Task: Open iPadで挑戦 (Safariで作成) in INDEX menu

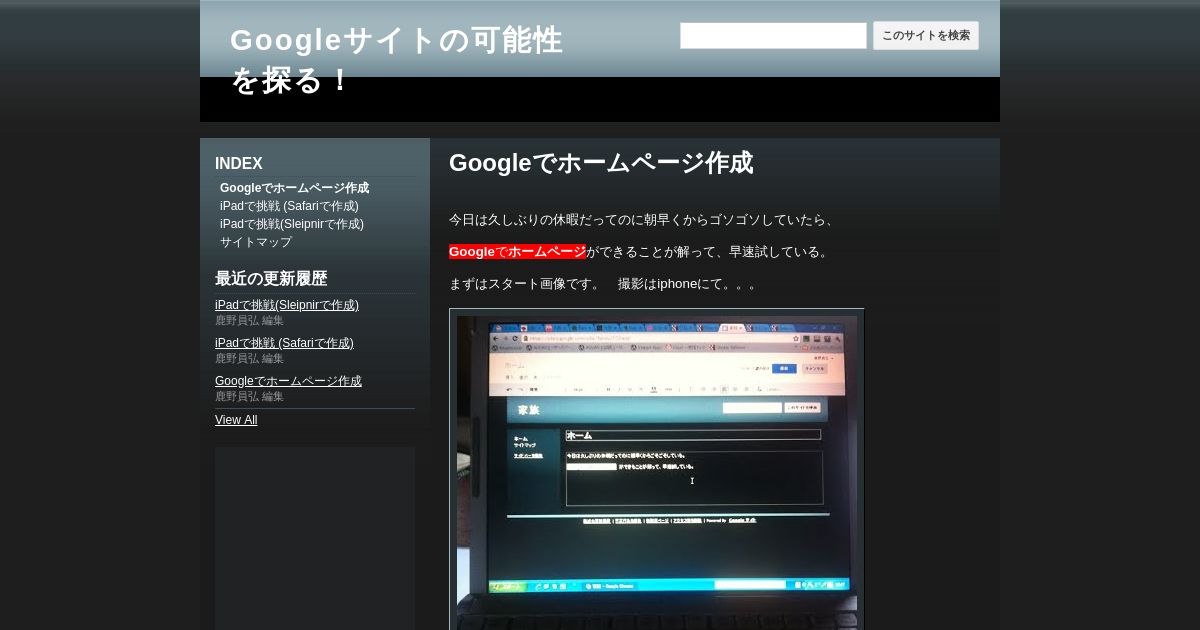Action: pyautogui.click(x=289, y=206)
